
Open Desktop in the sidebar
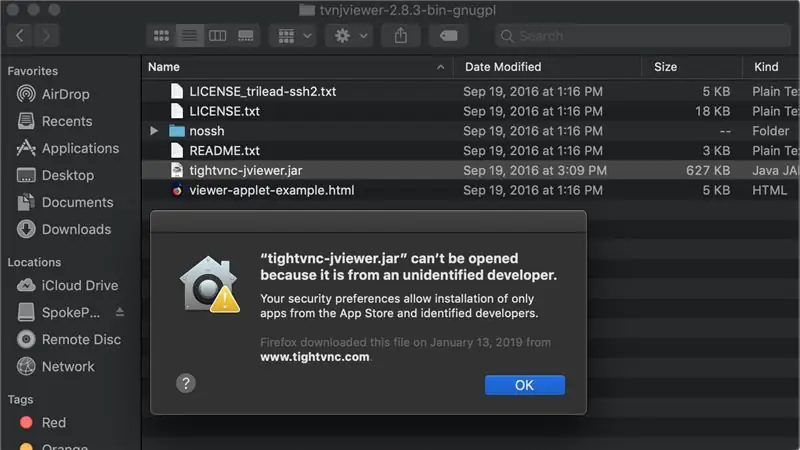pos(56,176)
